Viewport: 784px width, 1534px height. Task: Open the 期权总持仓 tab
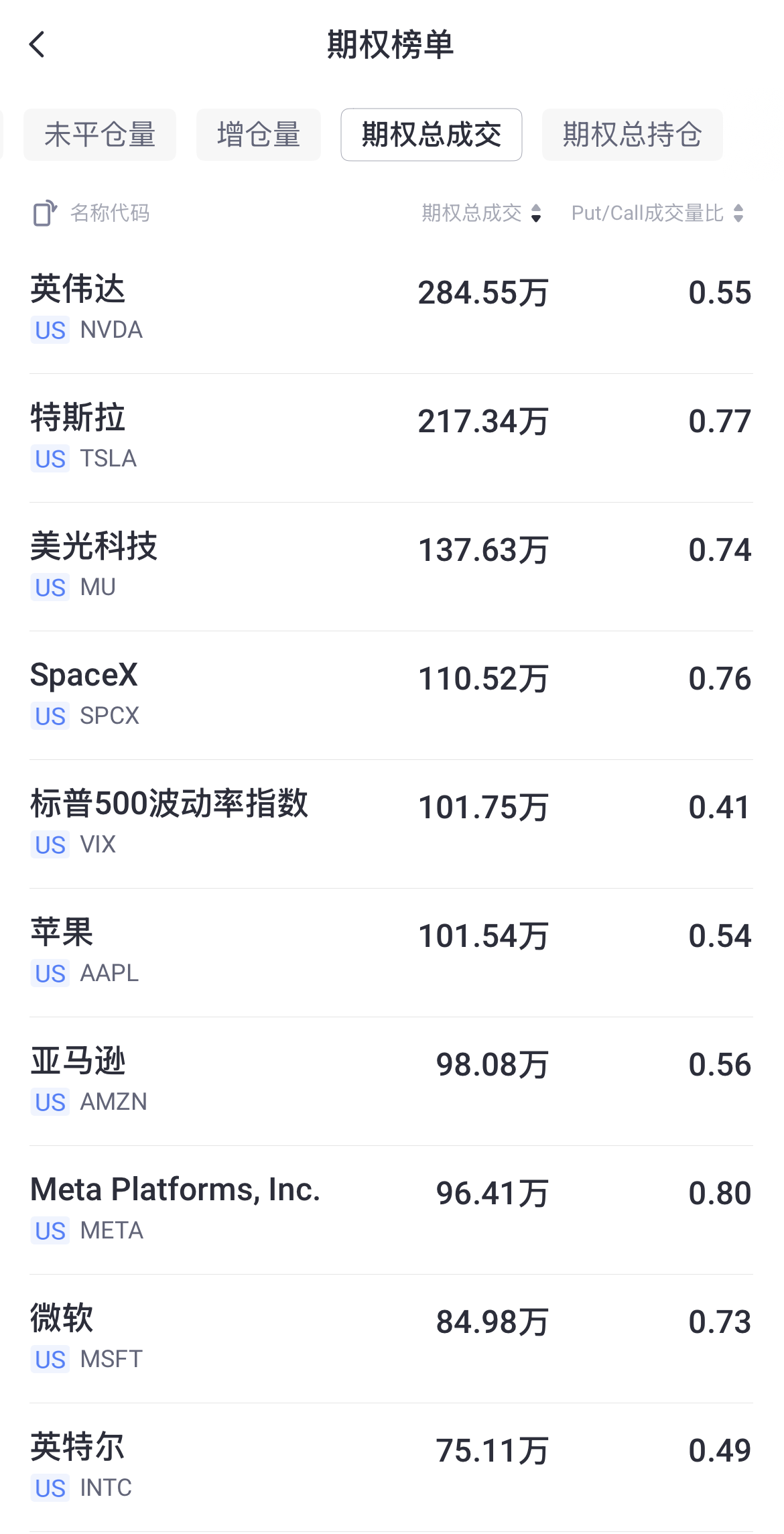coord(633,135)
